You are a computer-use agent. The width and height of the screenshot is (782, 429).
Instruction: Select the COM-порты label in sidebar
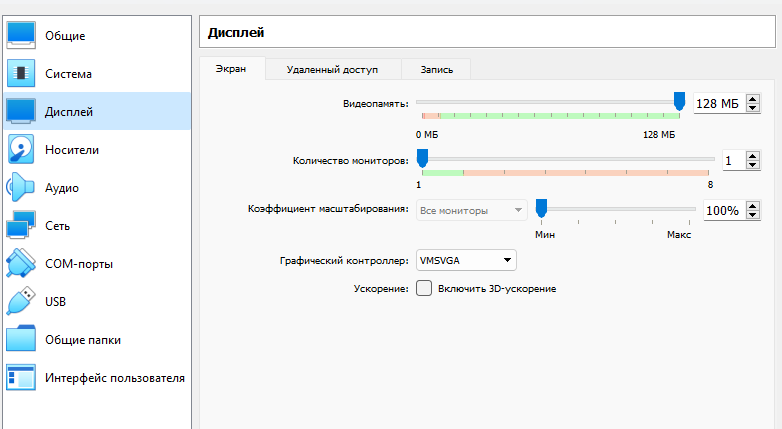[x=79, y=264]
